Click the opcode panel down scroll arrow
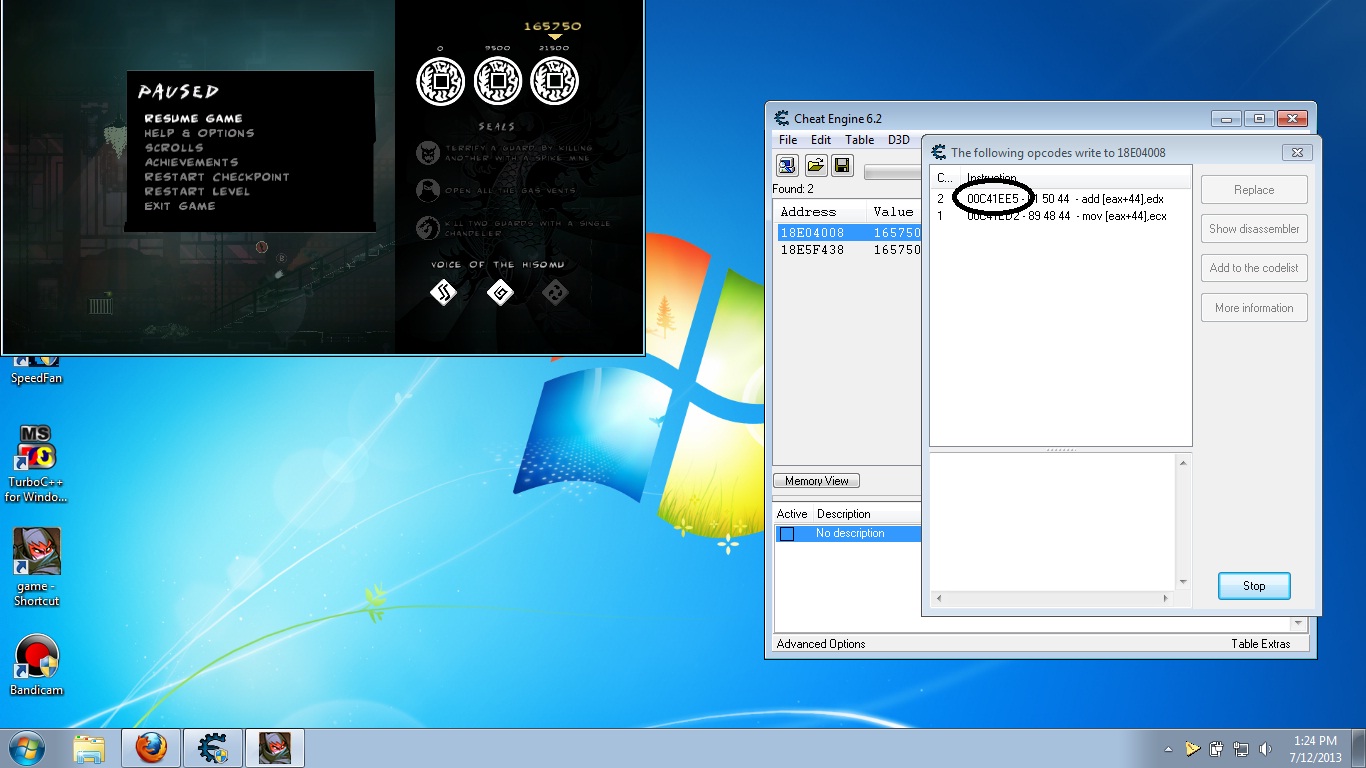1366x768 pixels. [1183, 582]
